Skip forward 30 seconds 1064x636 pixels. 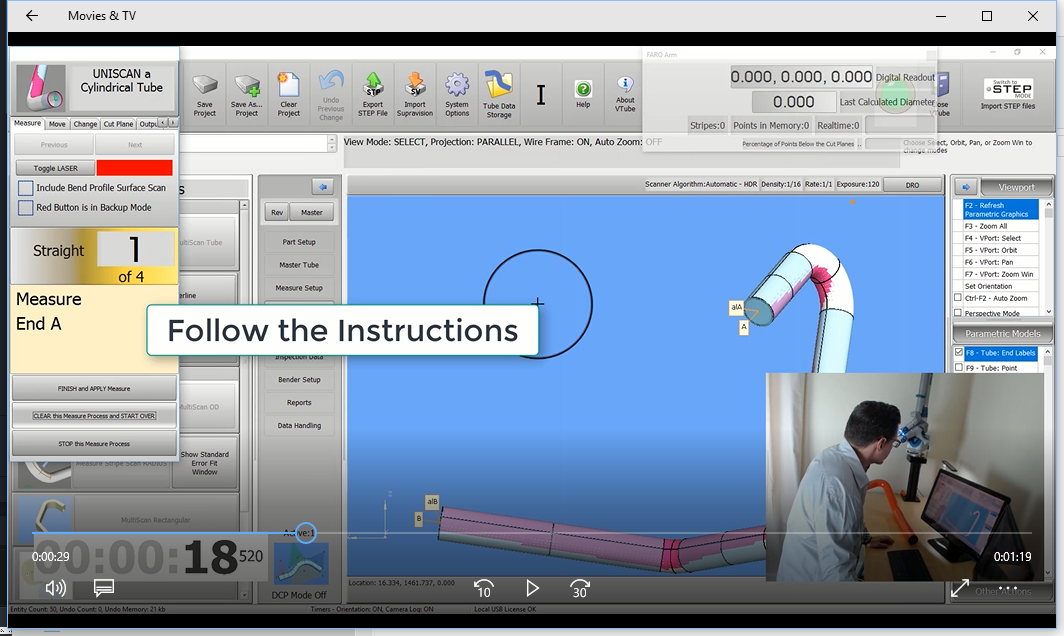580,588
